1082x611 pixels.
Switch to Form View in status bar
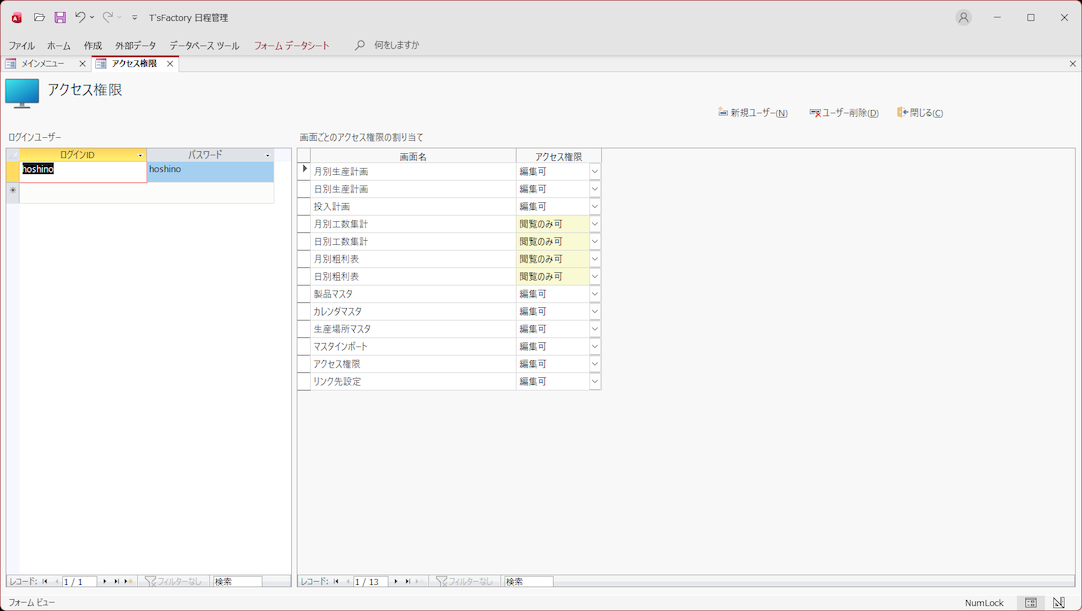point(1031,603)
